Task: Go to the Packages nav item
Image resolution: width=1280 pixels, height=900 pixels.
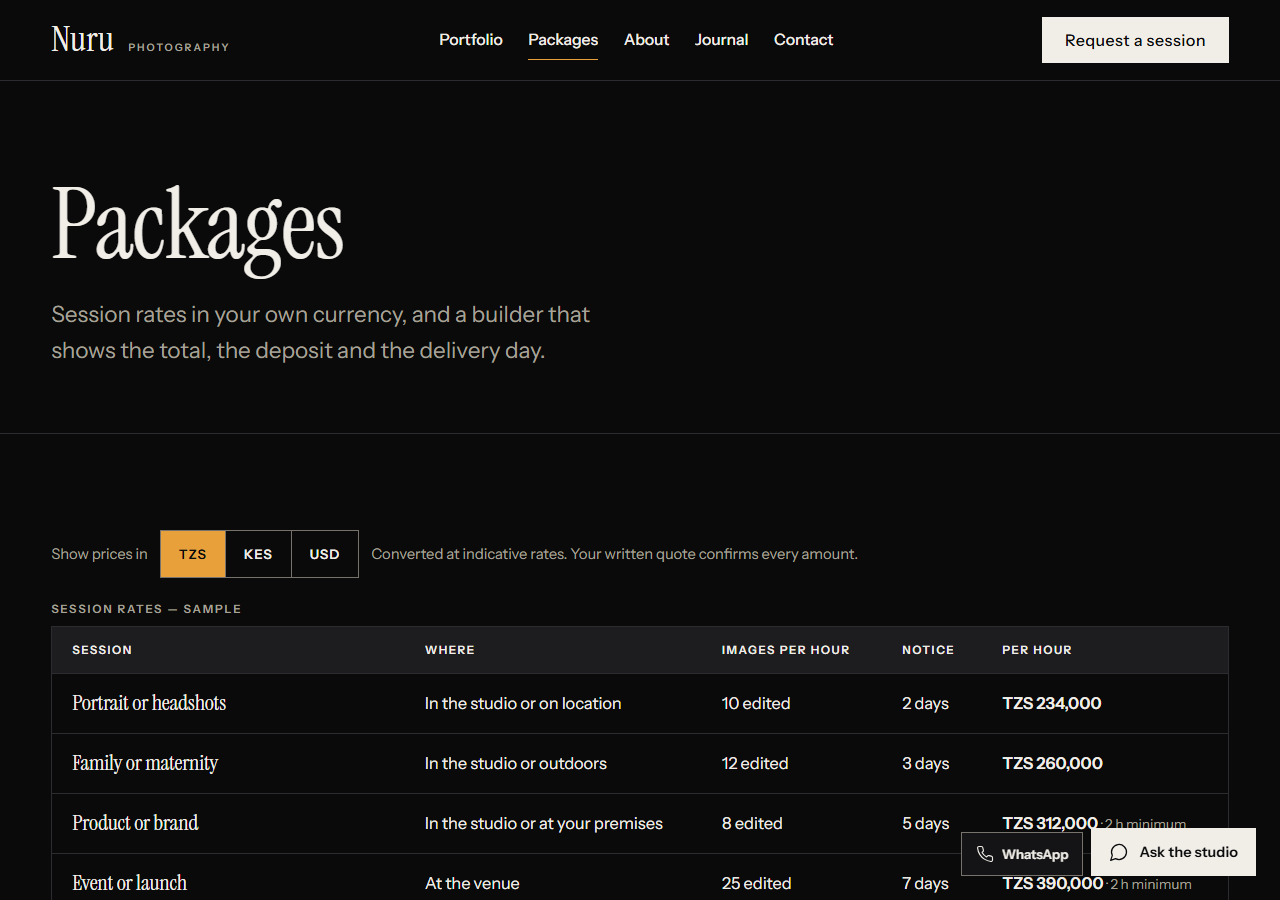Action: click(563, 40)
